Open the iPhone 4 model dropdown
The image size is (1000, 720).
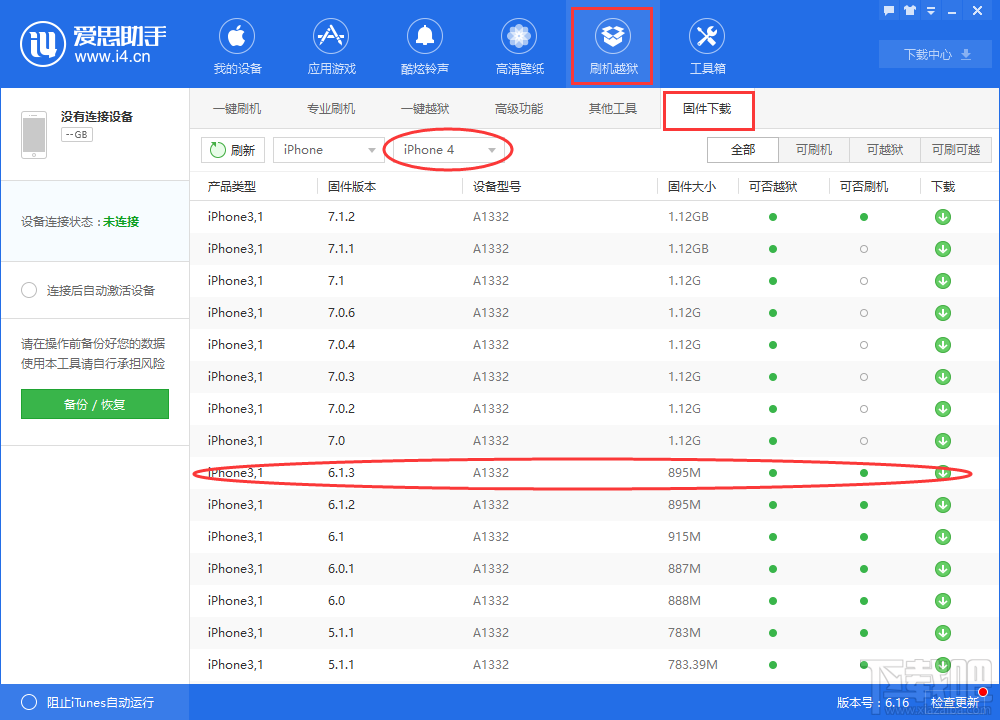point(448,150)
